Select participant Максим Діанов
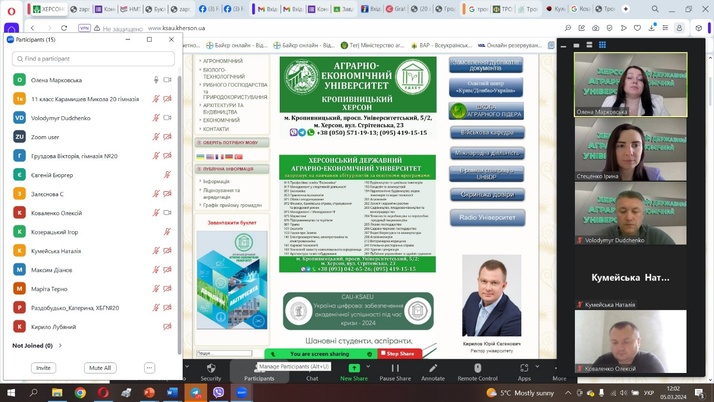 point(93,270)
